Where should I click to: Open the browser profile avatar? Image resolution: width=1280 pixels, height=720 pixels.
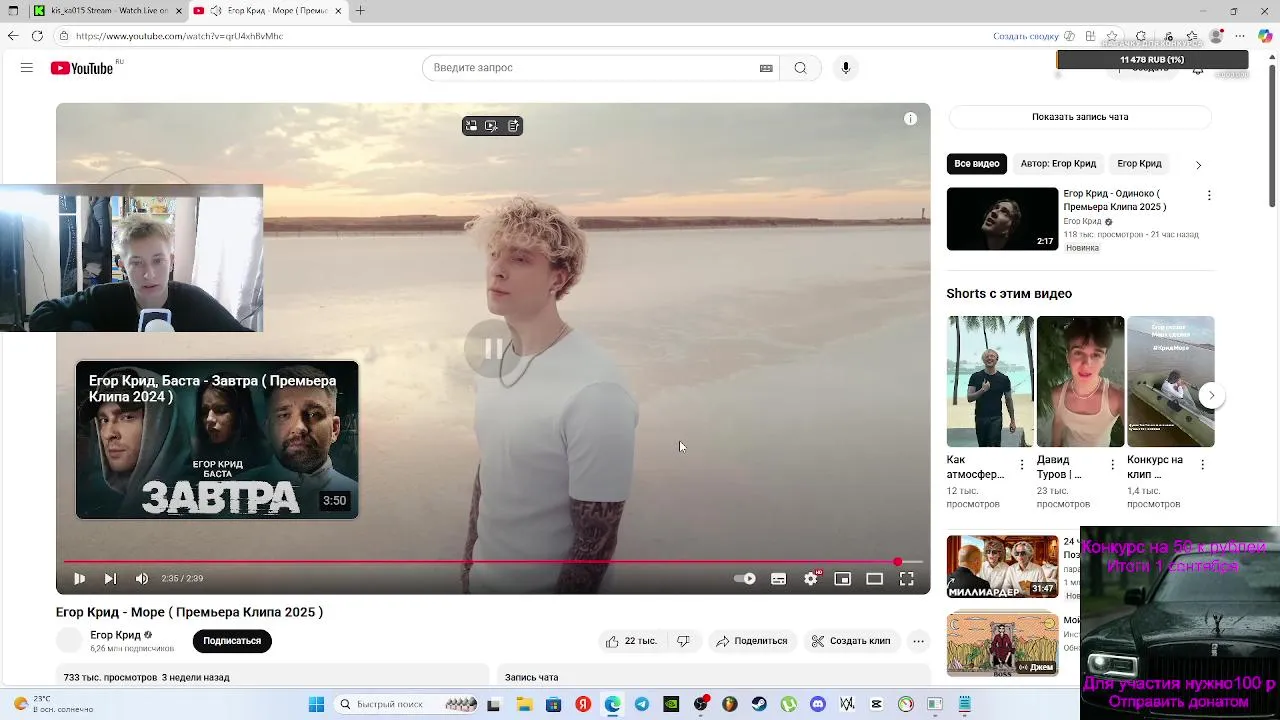tap(1216, 36)
